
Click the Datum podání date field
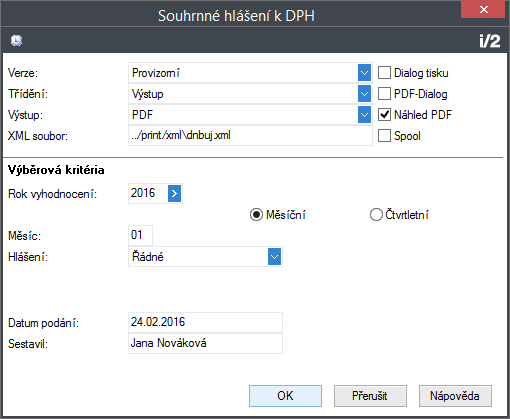[x=205, y=322]
